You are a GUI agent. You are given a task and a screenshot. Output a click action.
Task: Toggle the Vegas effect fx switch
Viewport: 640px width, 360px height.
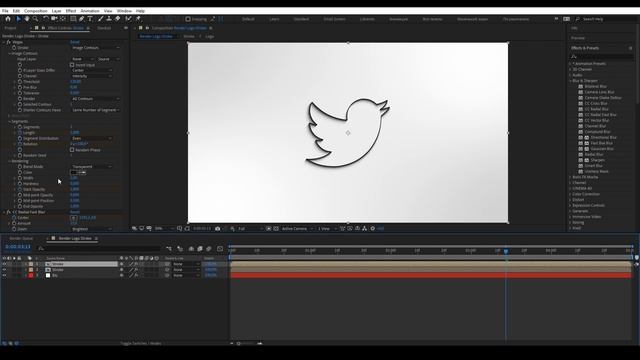coord(8,42)
